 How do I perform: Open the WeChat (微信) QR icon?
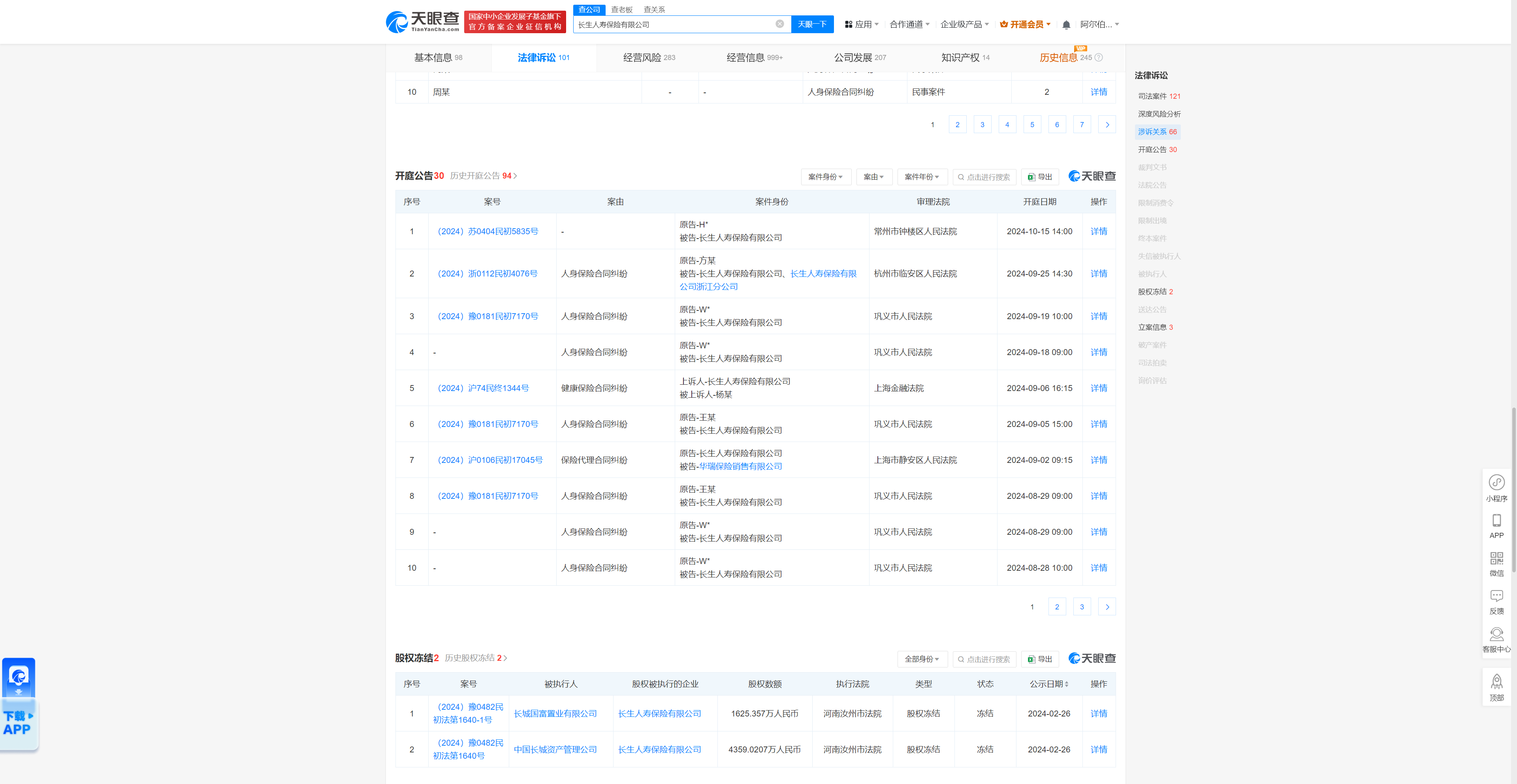click(x=1496, y=564)
